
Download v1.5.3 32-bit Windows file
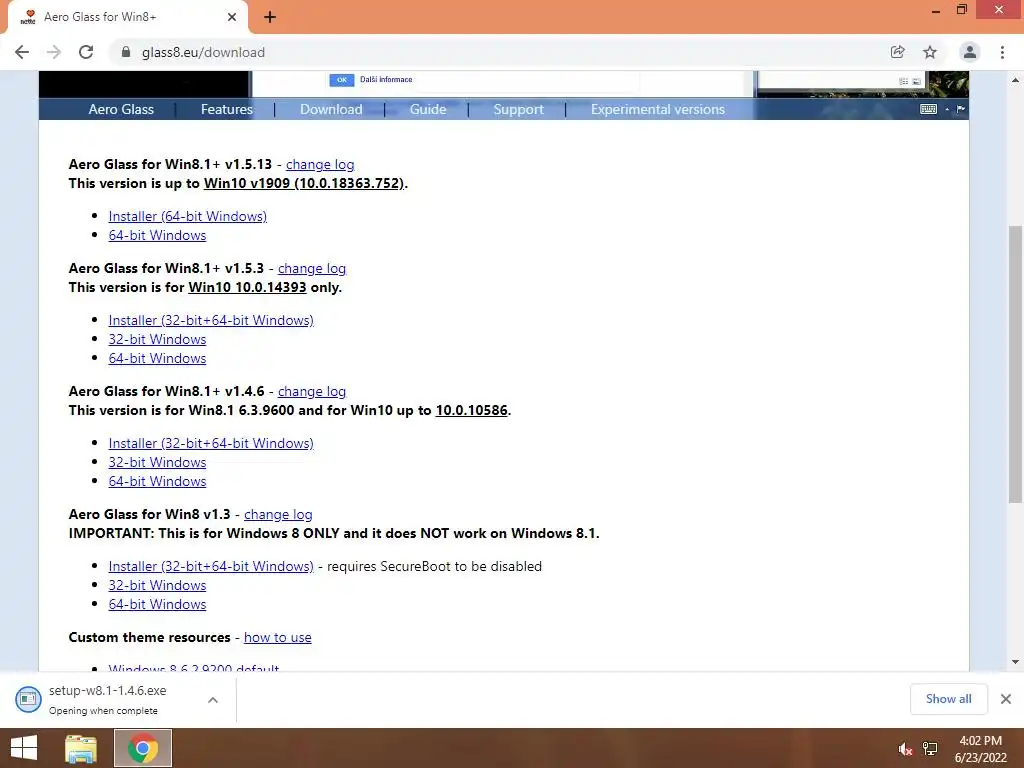coord(157,339)
